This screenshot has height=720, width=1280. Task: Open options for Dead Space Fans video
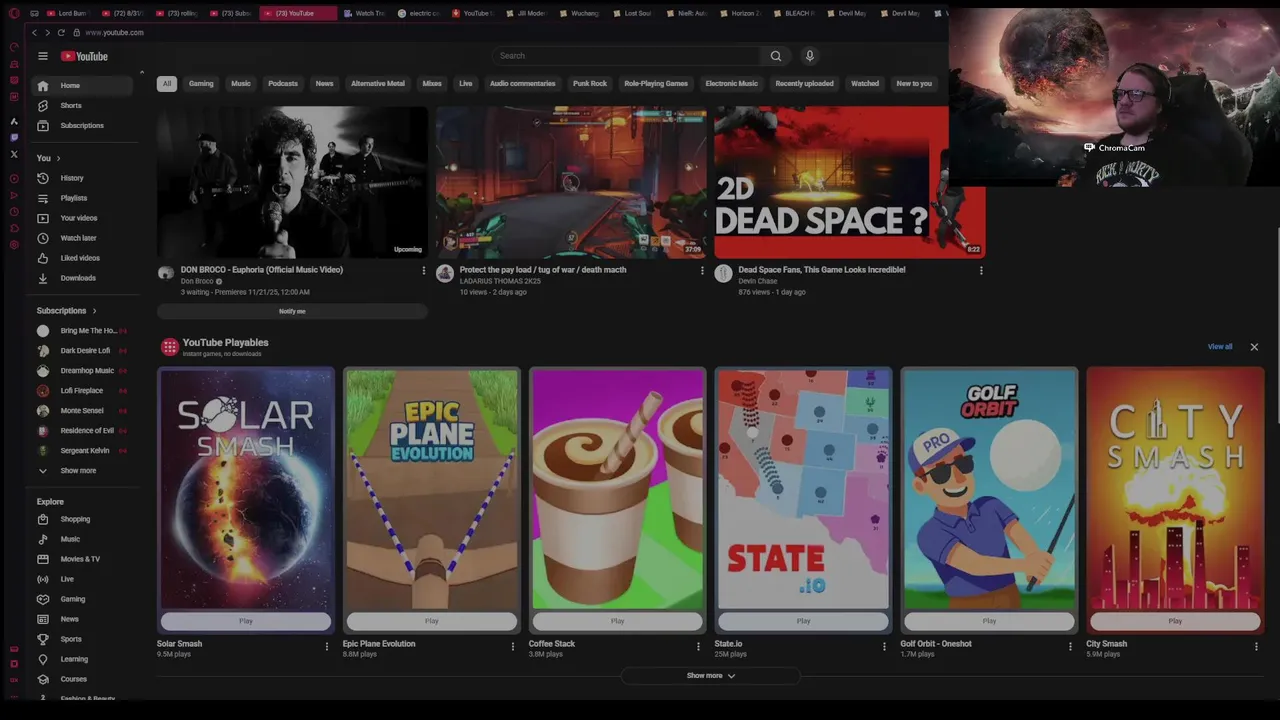pos(981,270)
